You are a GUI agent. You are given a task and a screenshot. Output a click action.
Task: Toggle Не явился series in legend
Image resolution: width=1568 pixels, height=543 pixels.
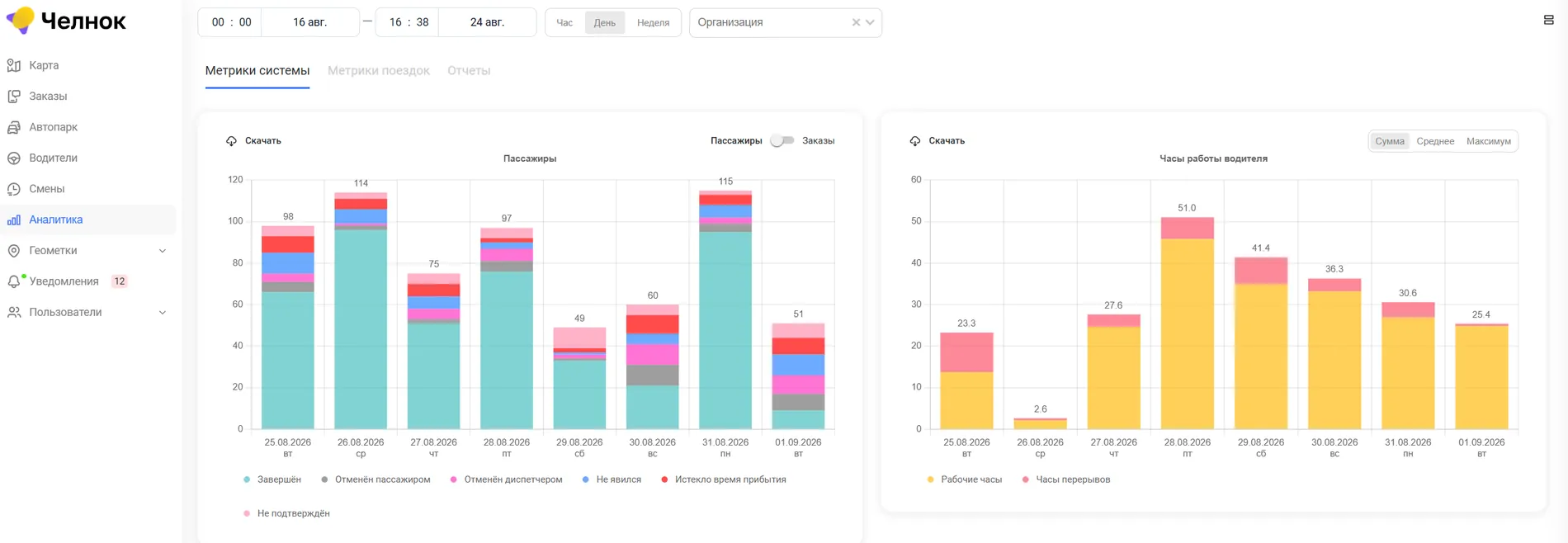coord(612,479)
